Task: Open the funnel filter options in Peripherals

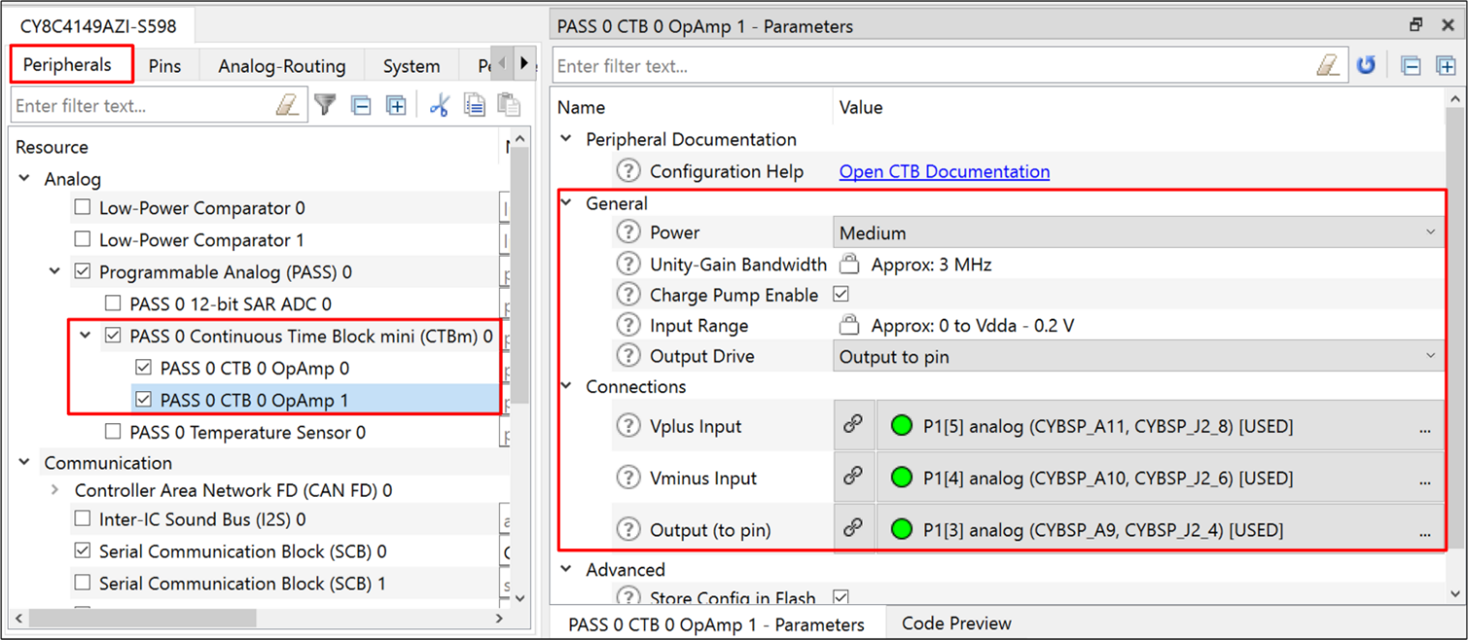Action: click(x=325, y=105)
